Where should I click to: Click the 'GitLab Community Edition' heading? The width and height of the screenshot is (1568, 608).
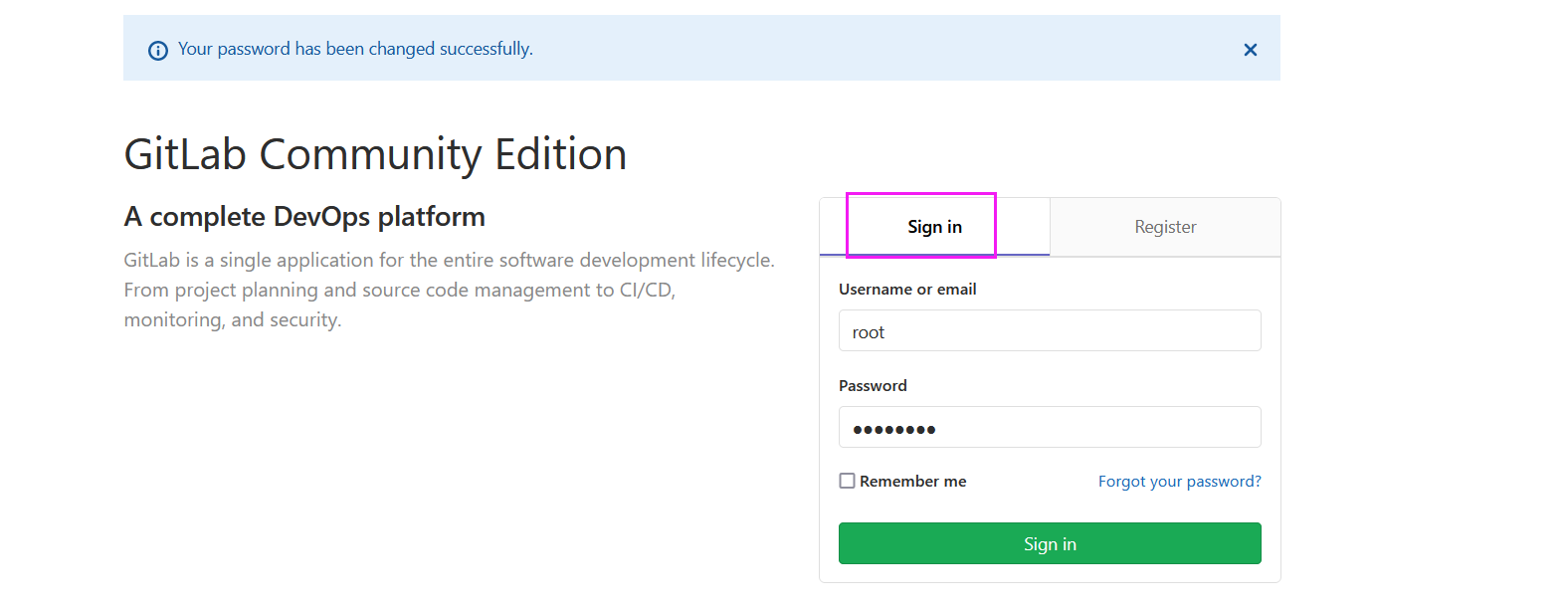(375, 155)
